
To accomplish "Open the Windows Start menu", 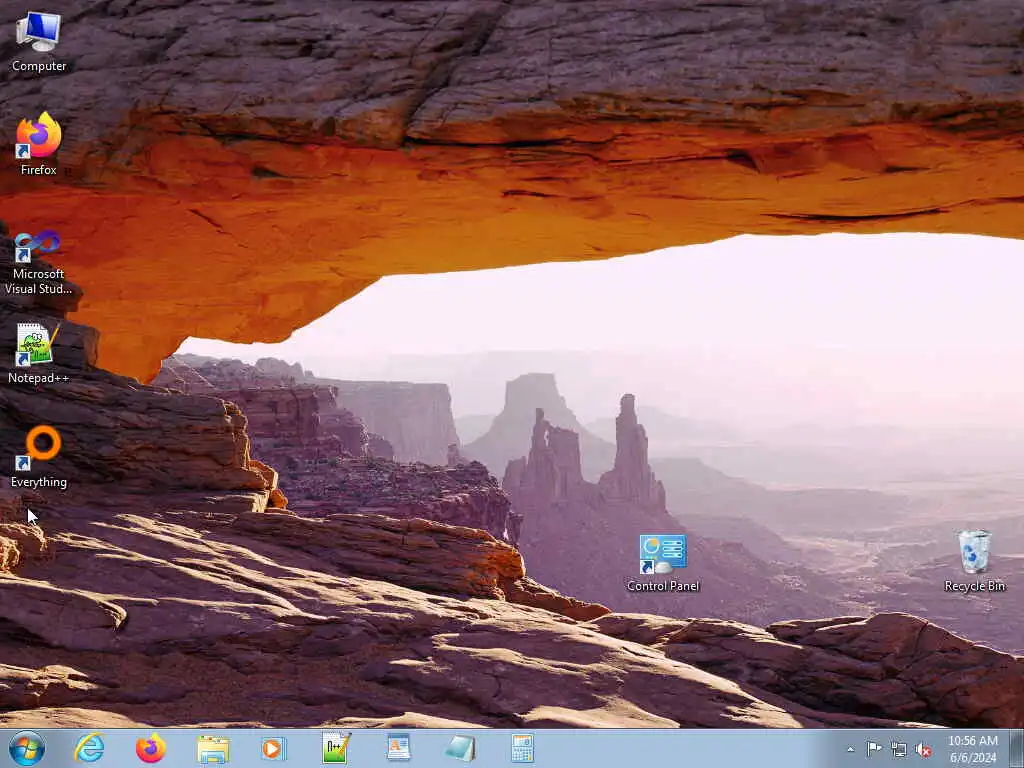I will point(27,748).
